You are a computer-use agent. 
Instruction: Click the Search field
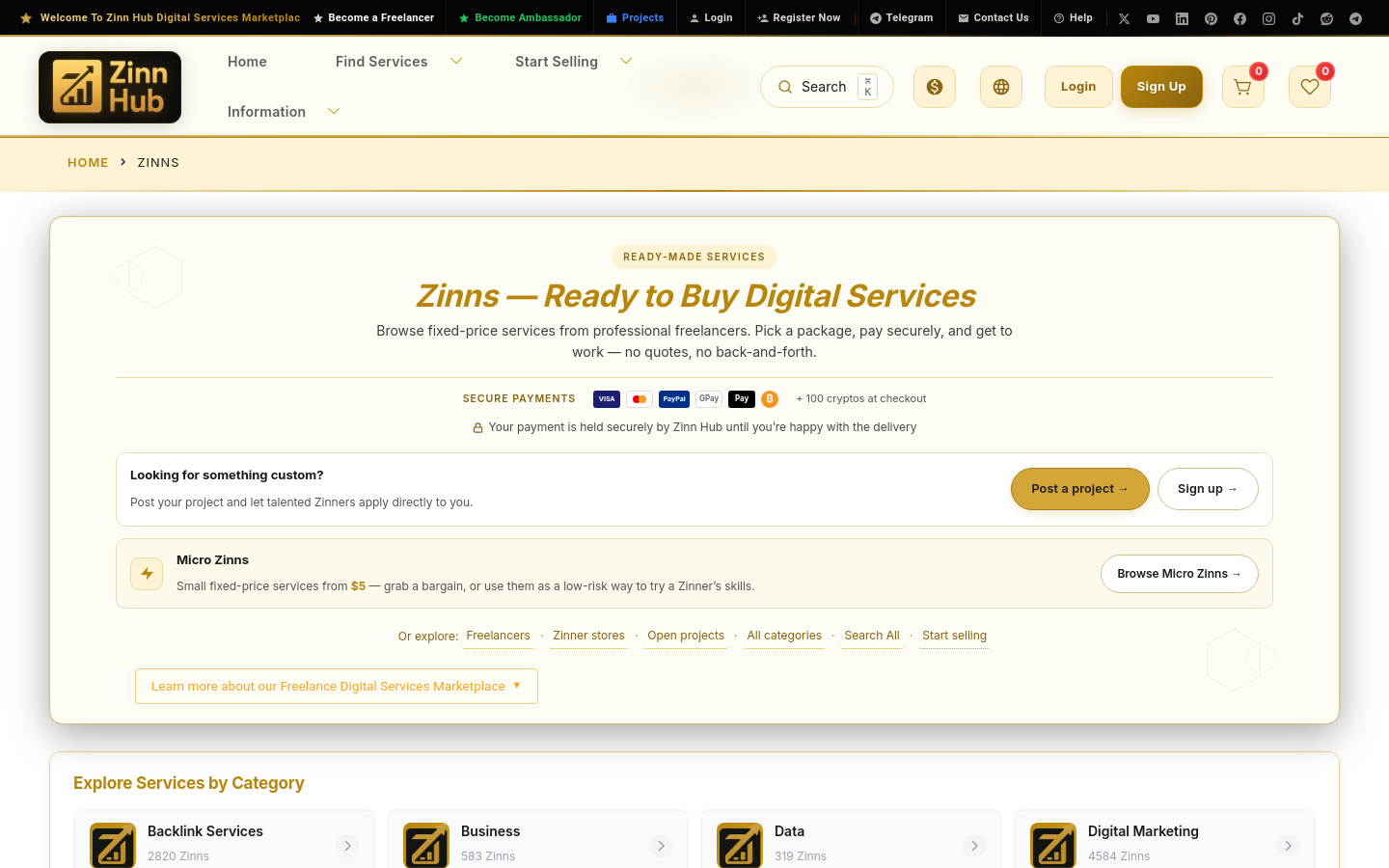pos(827,87)
